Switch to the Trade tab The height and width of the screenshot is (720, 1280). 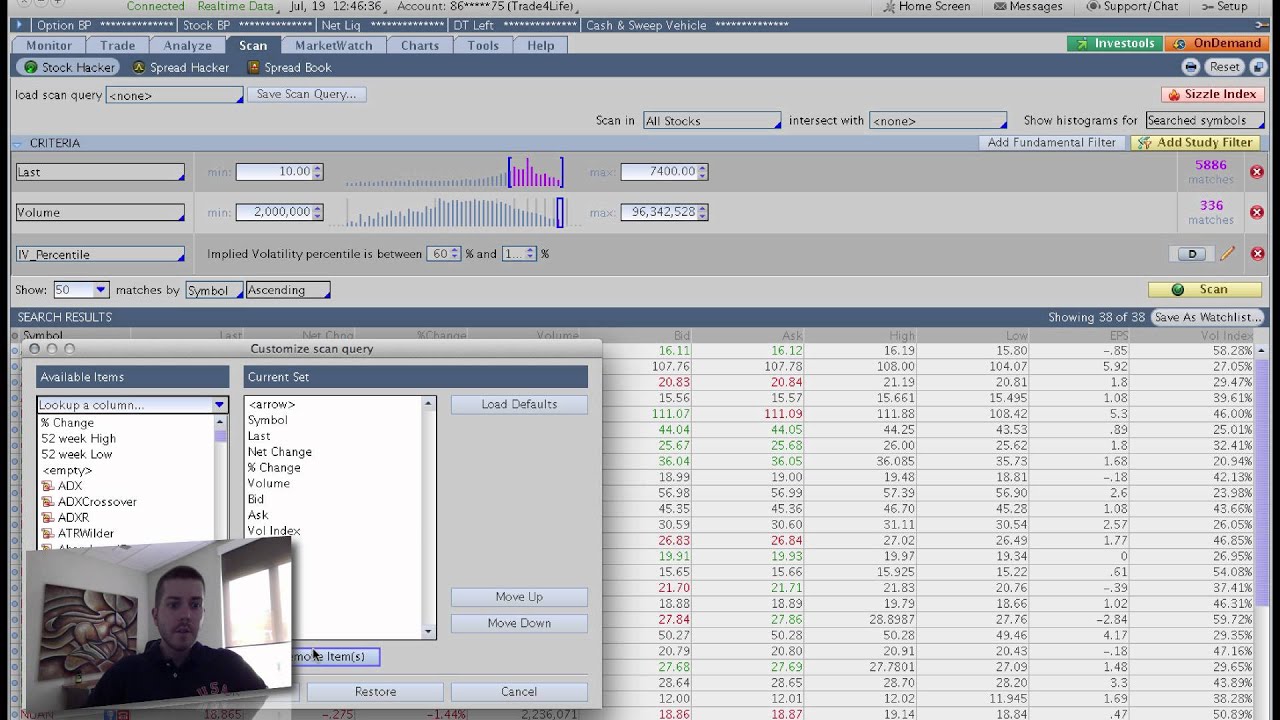(118, 45)
